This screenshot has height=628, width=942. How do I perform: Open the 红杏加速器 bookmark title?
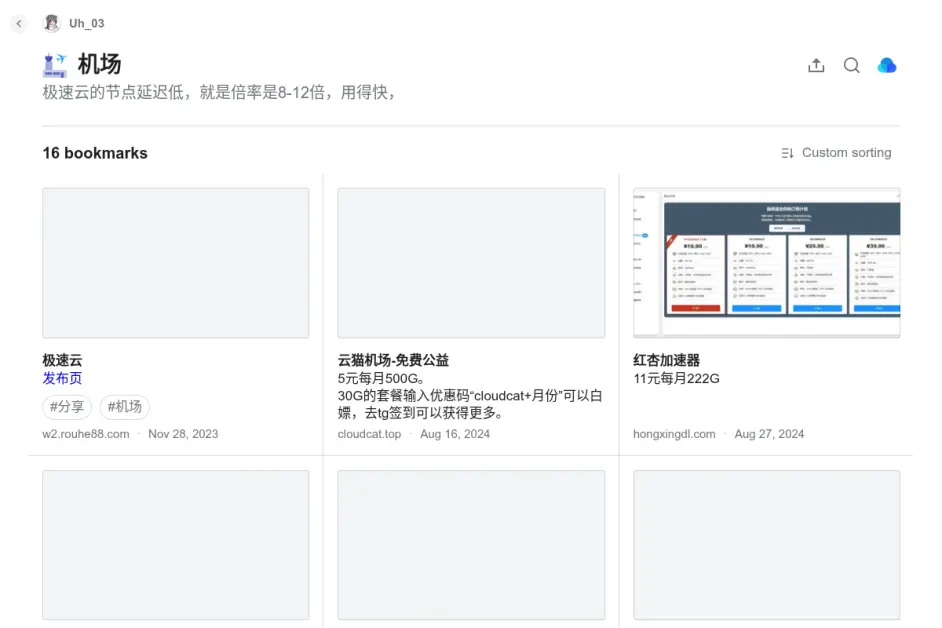[x=666, y=360]
